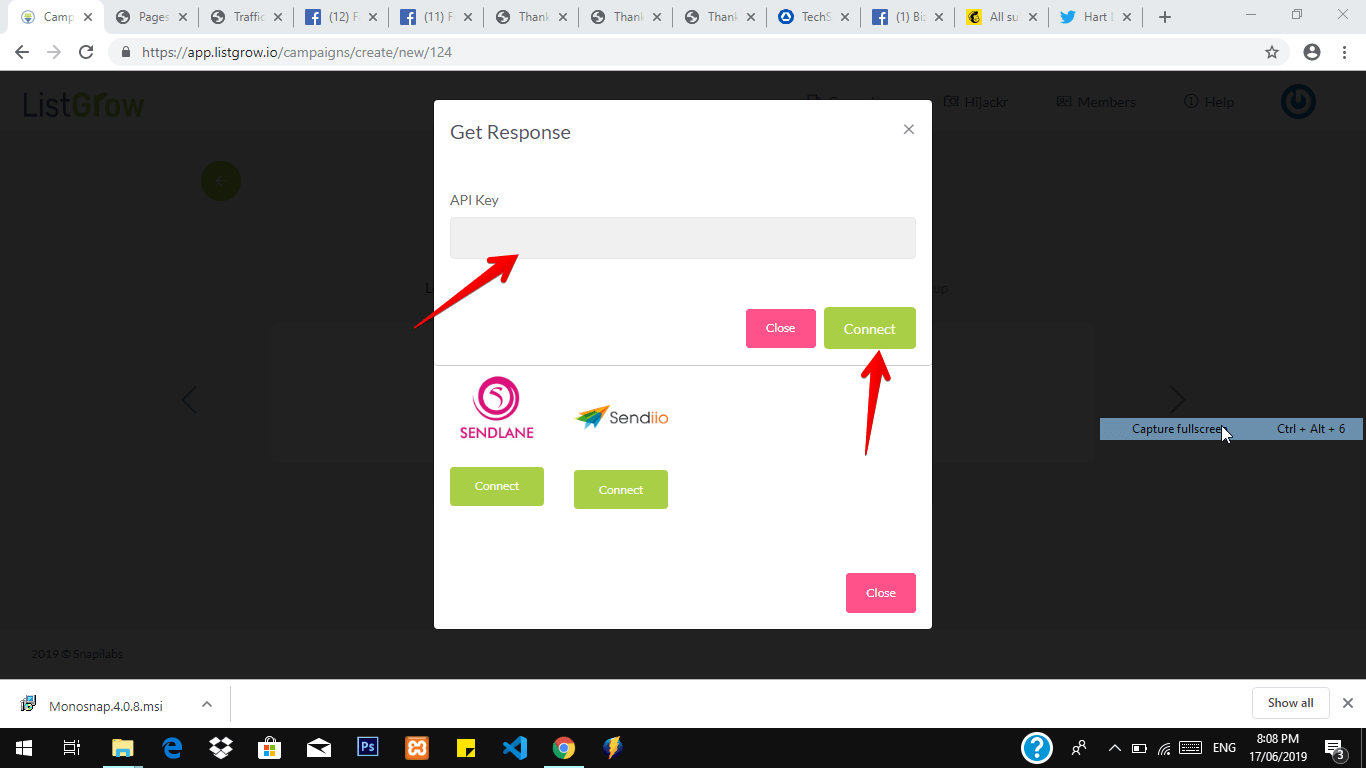1366x768 pixels.
Task: Open the Members menu item
Action: point(1096,102)
